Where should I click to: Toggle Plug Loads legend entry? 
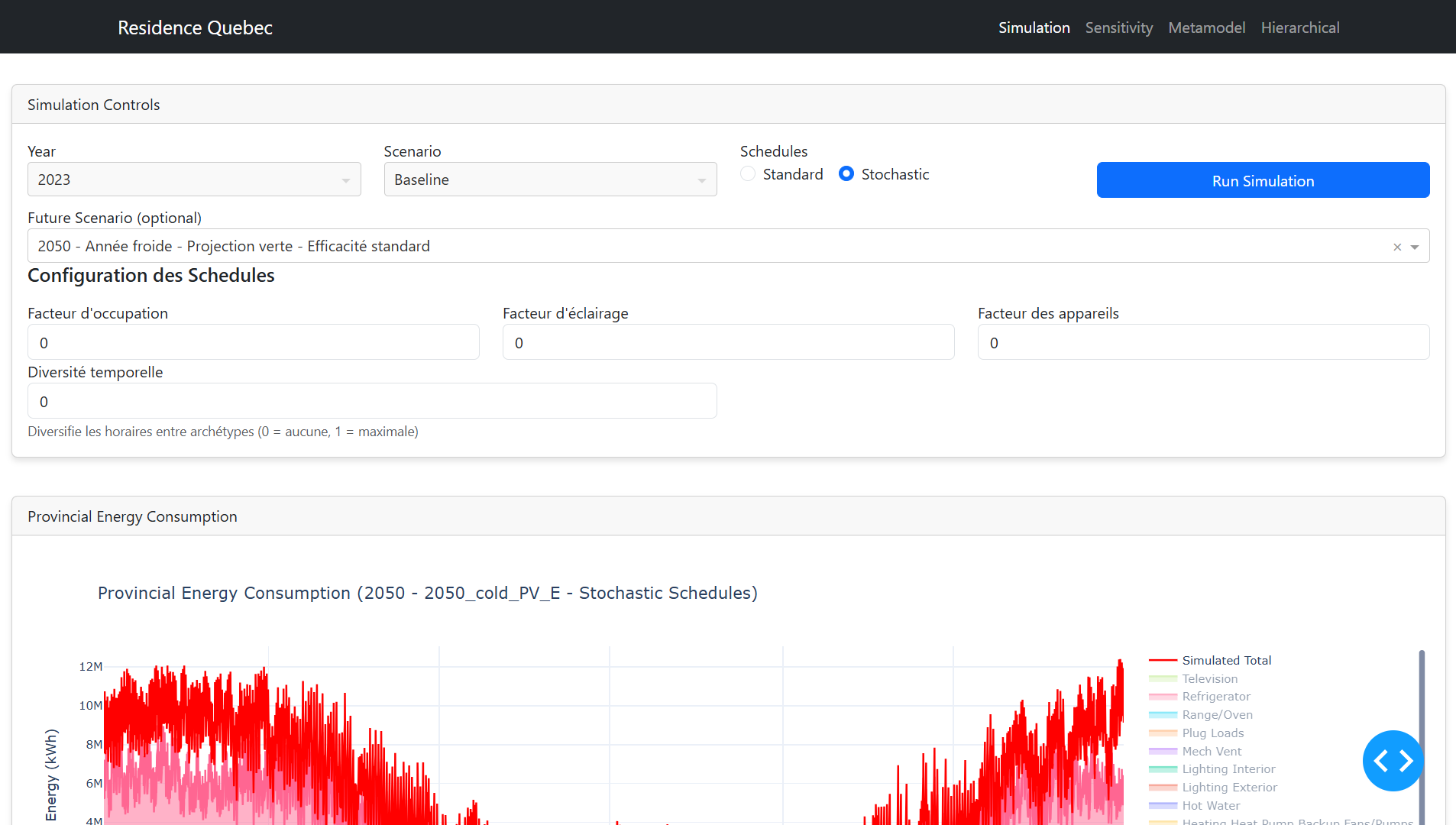pos(1196,733)
